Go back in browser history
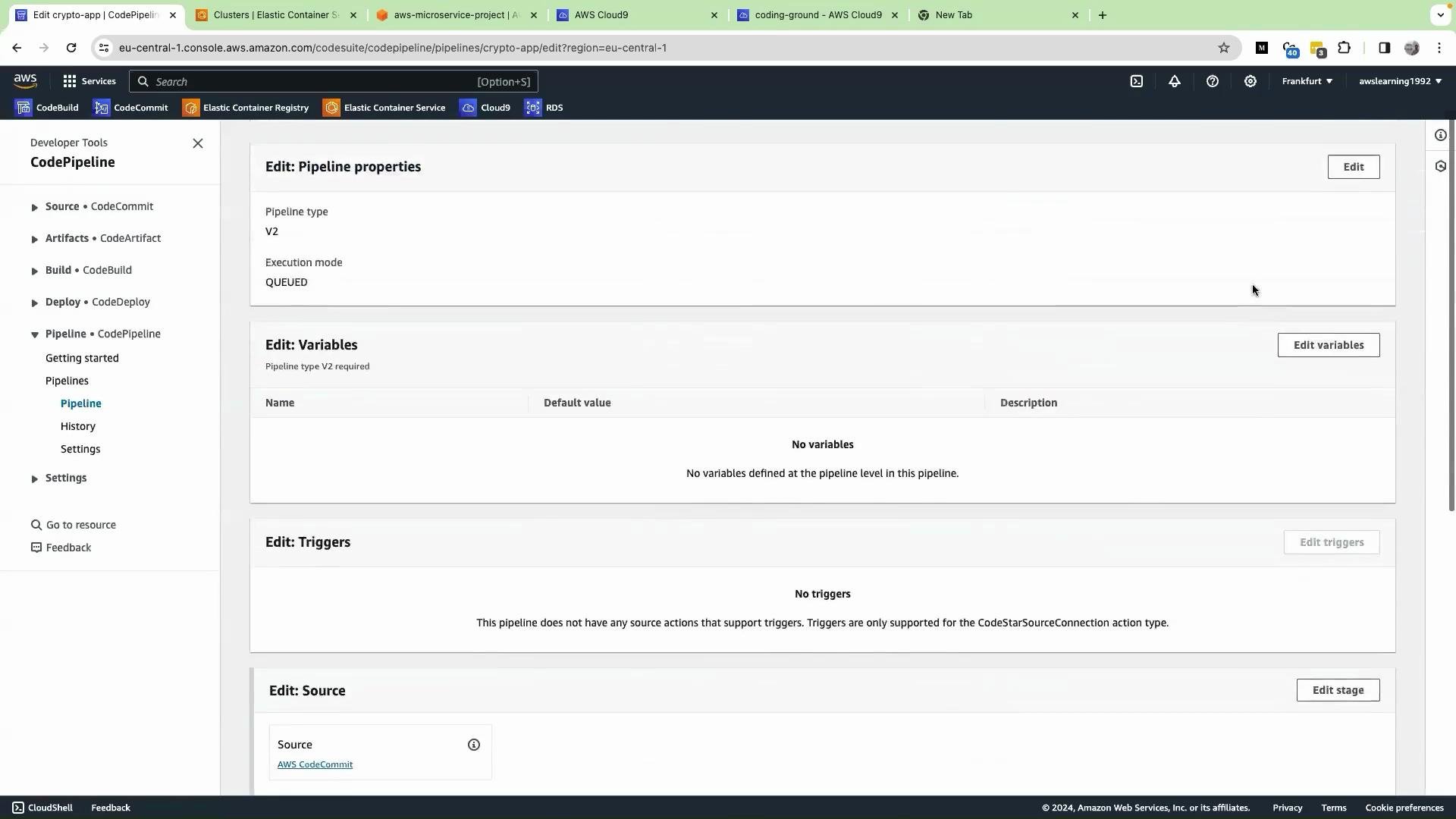The image size is (1456, 819). [x=17, y=48]
